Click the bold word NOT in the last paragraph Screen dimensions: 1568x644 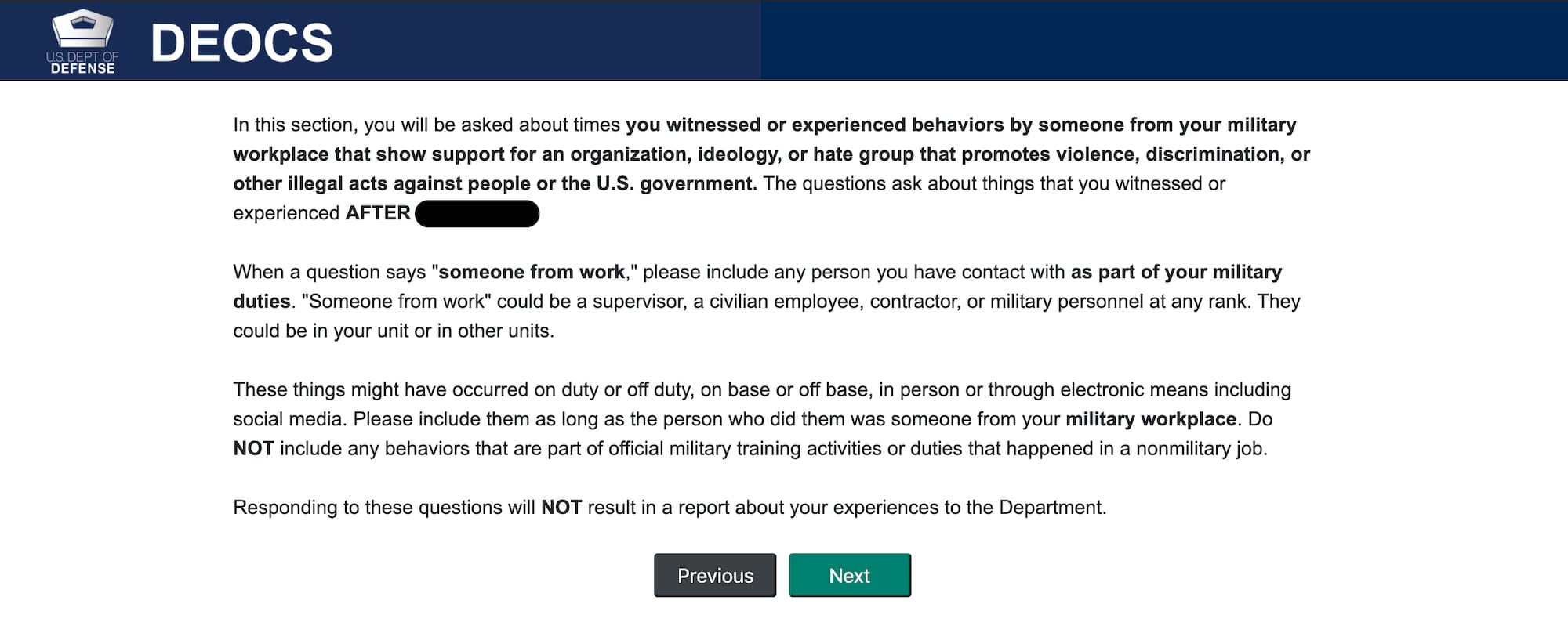(561, 506)
